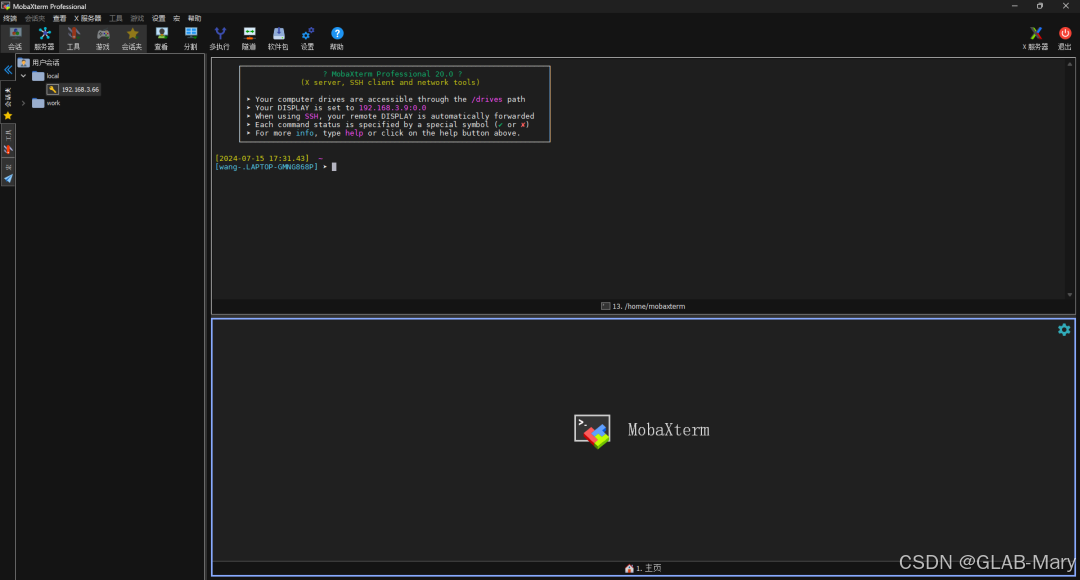Open the 游戏 gamepad toolbar icon
Image resolution: width=1080 pixels, height=580 pixels.
[x=103, y=39]
